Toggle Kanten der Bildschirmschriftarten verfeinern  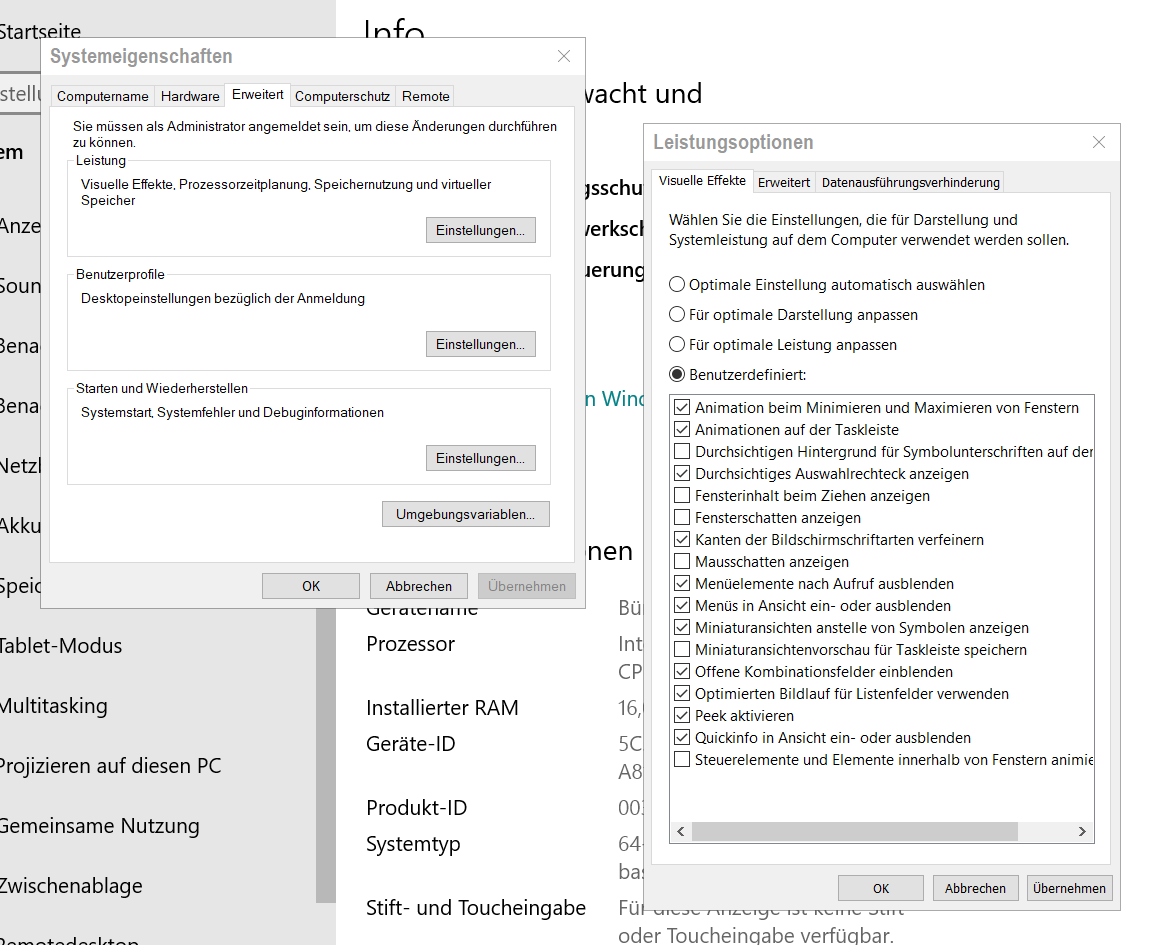click(682, 539)
